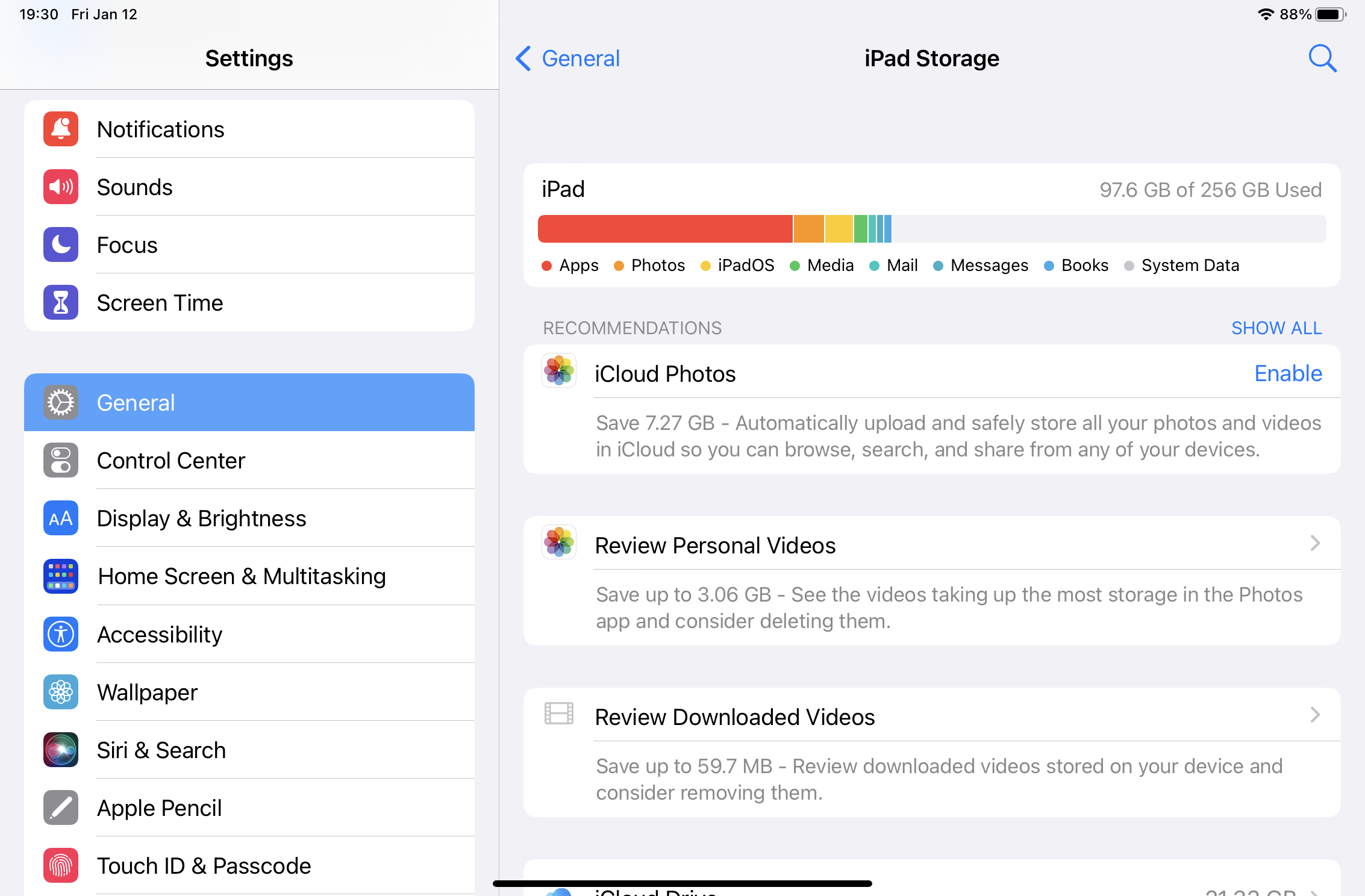Tap the Control Center toggles icon
Viewport: 1365px width, 896px height.
(x=61, y=460)
